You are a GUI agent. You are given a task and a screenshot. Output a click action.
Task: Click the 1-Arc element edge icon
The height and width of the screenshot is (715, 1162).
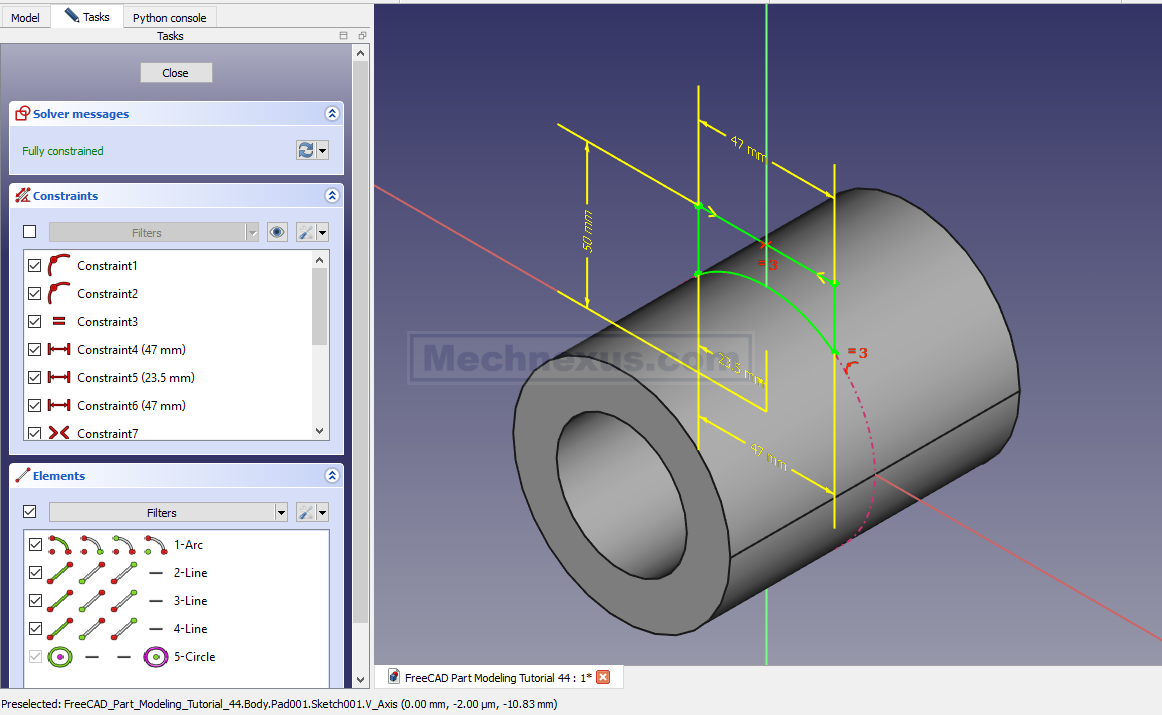60,545
